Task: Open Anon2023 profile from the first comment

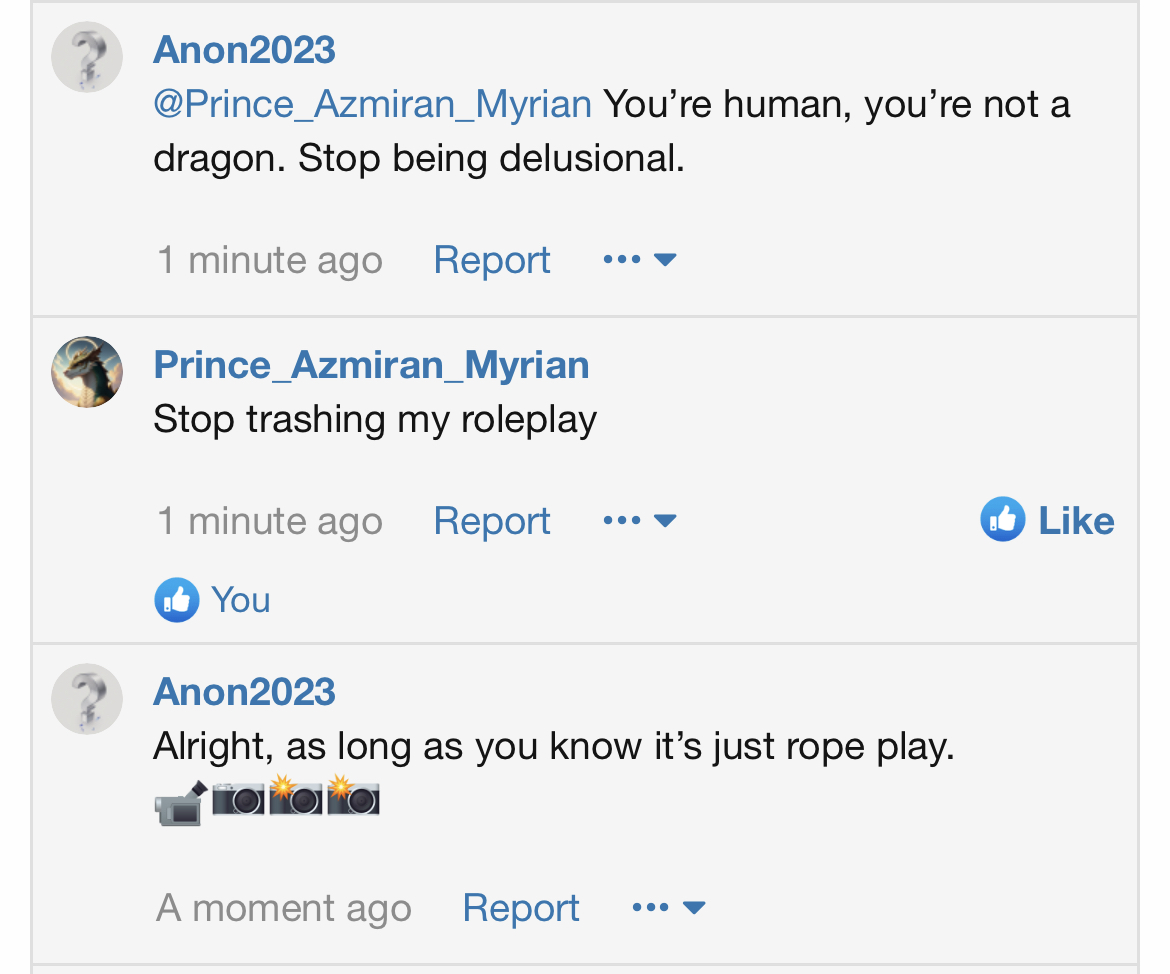Action: click(x=244, y=49)
